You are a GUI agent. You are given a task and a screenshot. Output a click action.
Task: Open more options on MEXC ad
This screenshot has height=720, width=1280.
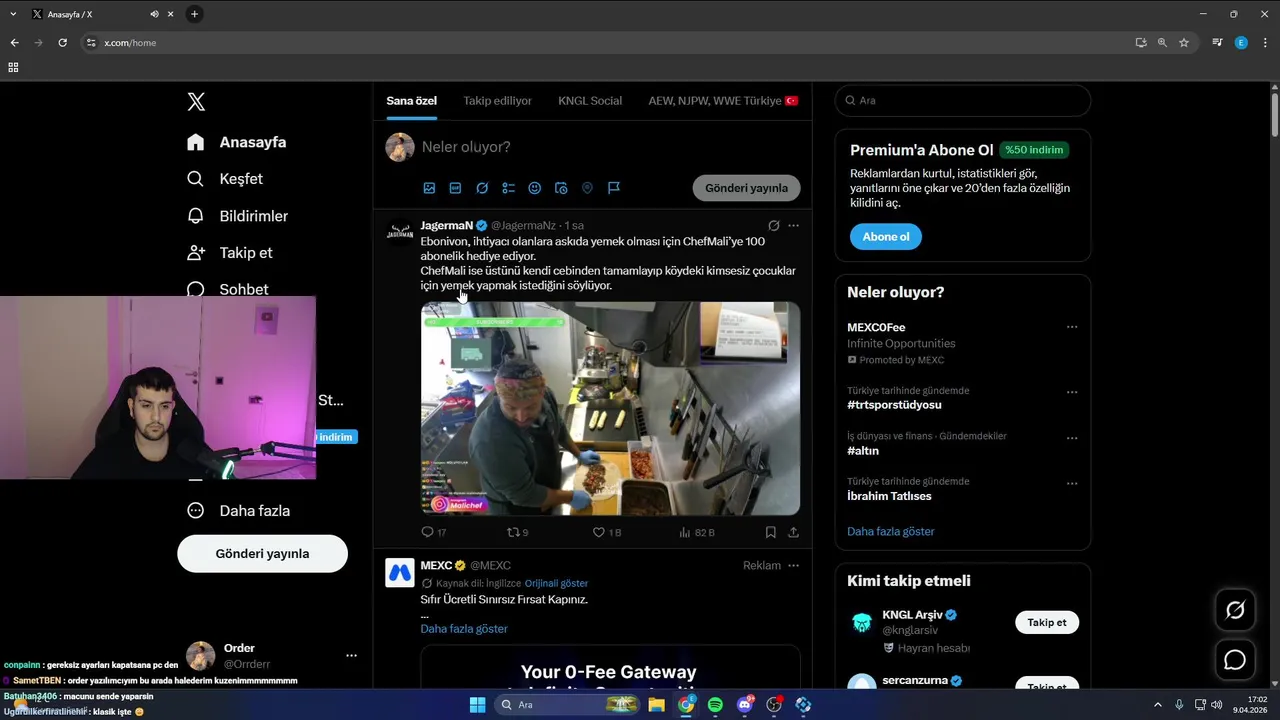point(794,565)
